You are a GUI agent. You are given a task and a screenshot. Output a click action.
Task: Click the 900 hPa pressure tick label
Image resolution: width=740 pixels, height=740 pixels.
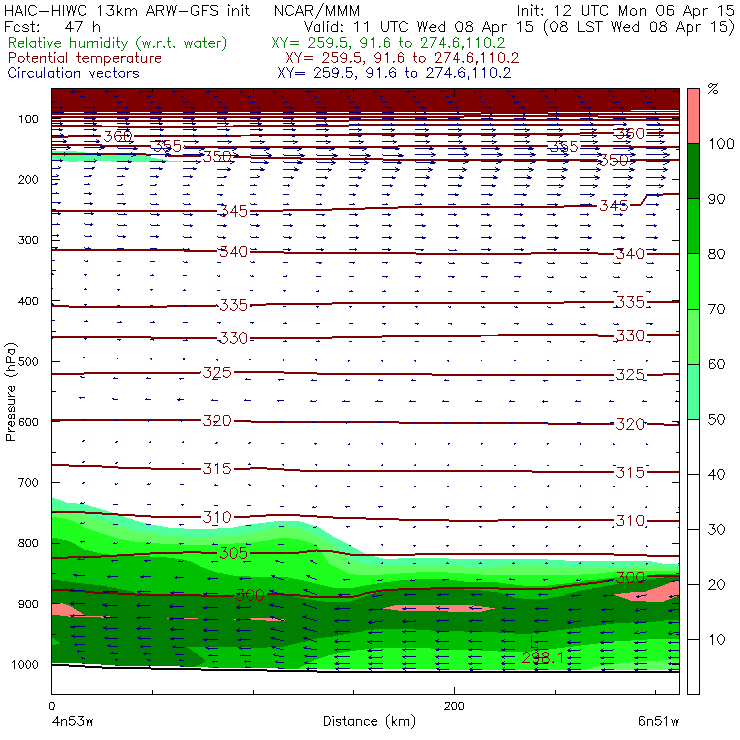pyautogui.click(x=28, y=604)
